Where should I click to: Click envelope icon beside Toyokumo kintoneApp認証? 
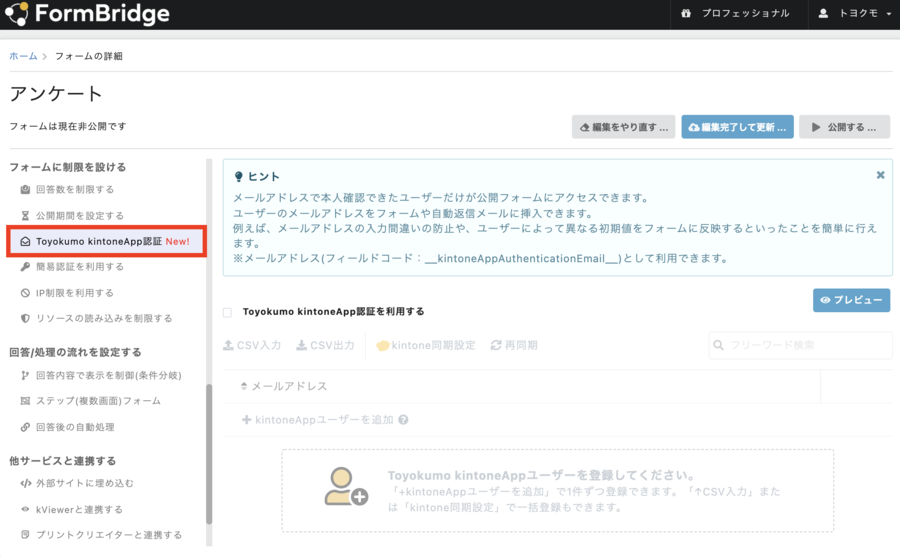[25, 242]
